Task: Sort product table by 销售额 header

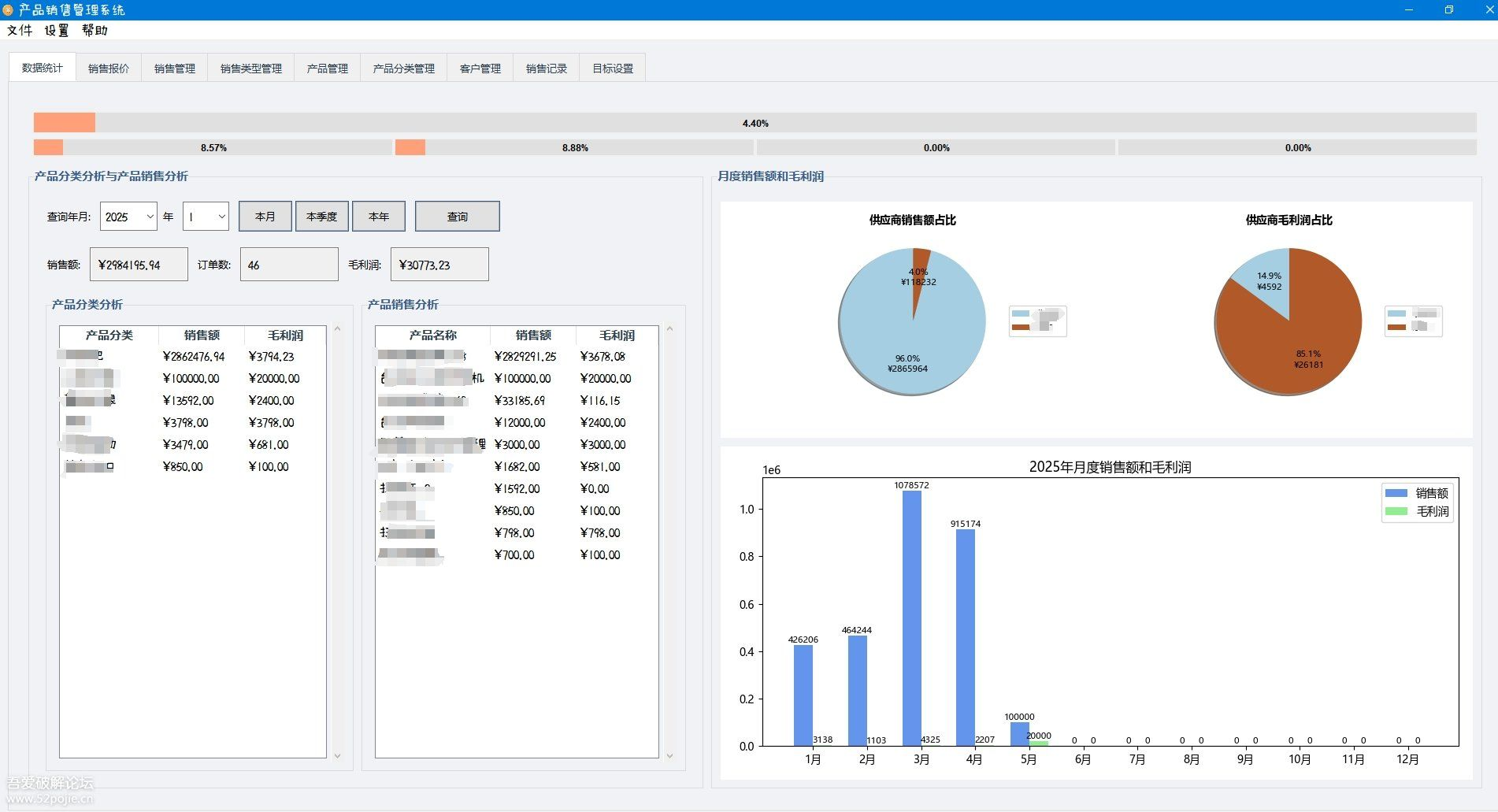Action: 533,336
